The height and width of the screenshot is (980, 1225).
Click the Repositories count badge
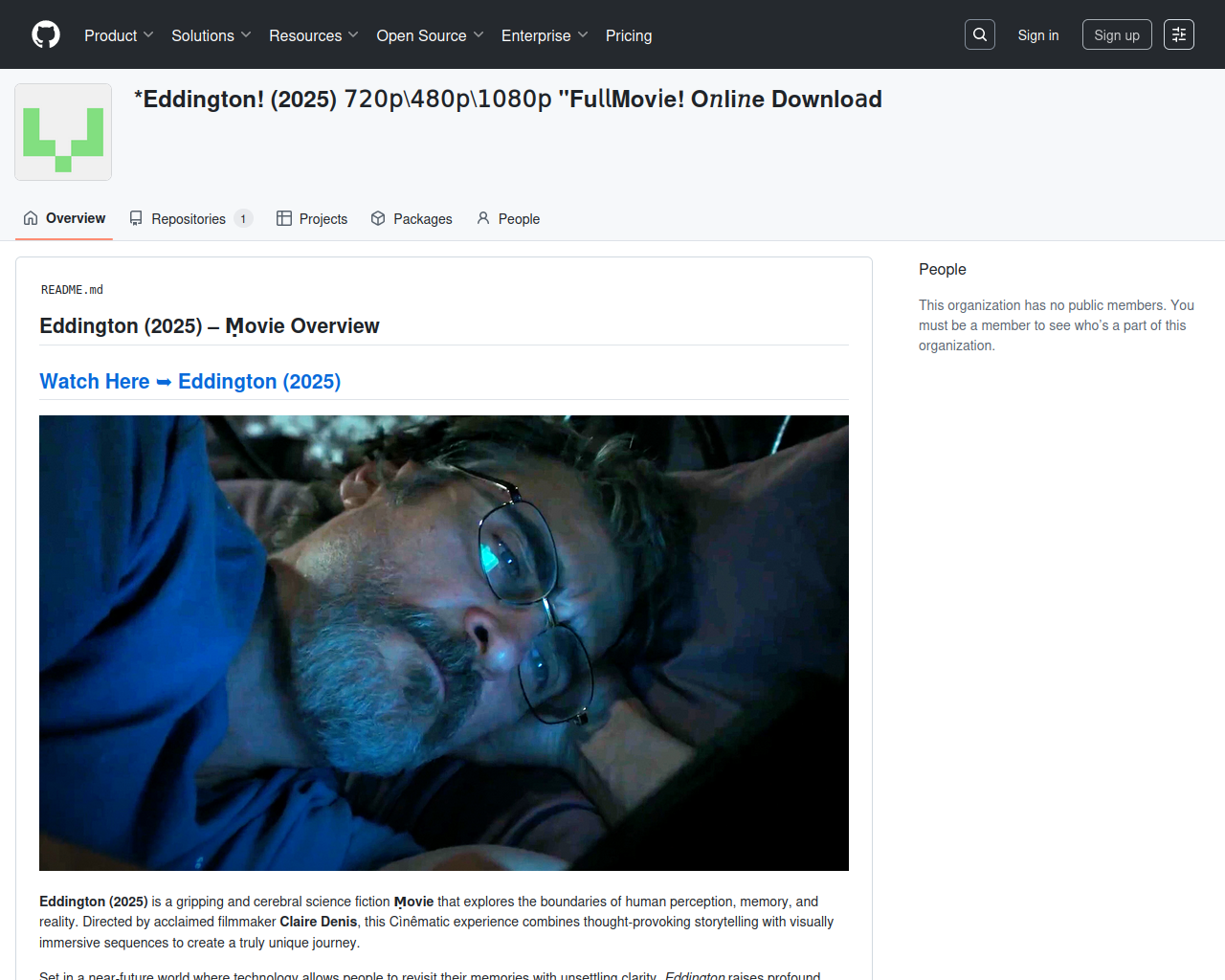coord(243,219)
